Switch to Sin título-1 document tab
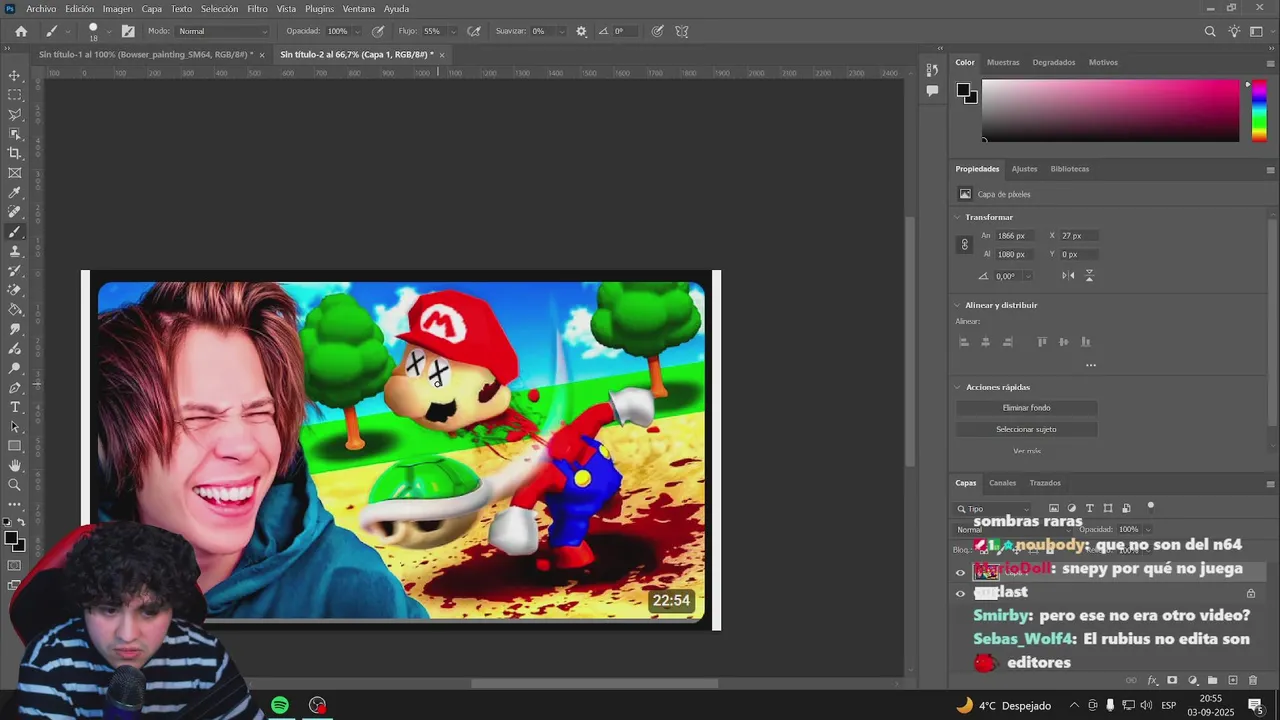Image resolution: width=1280 pixels, height=720 pixels. [146, 54]
